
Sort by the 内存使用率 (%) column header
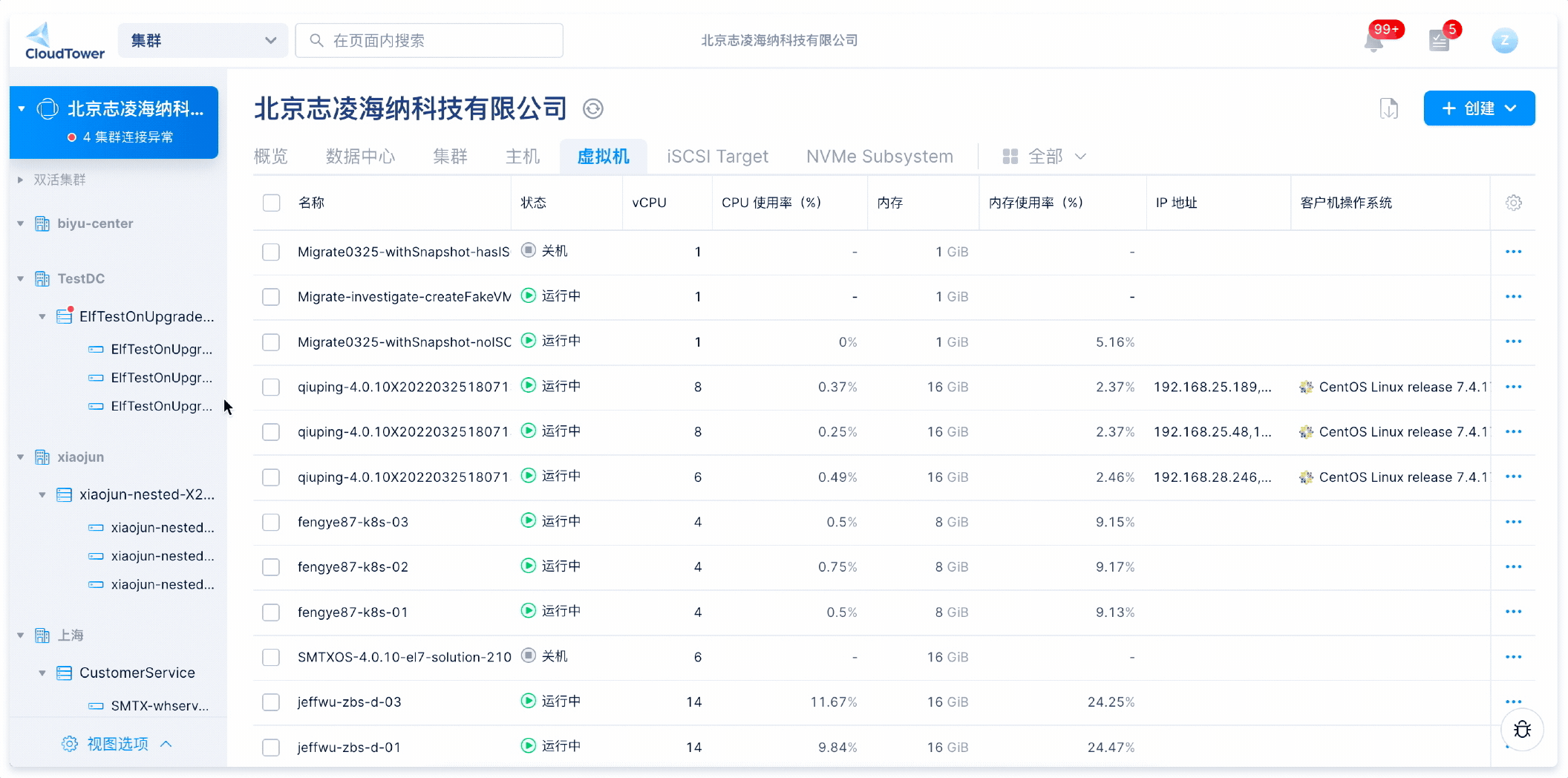coord(1036,203)
